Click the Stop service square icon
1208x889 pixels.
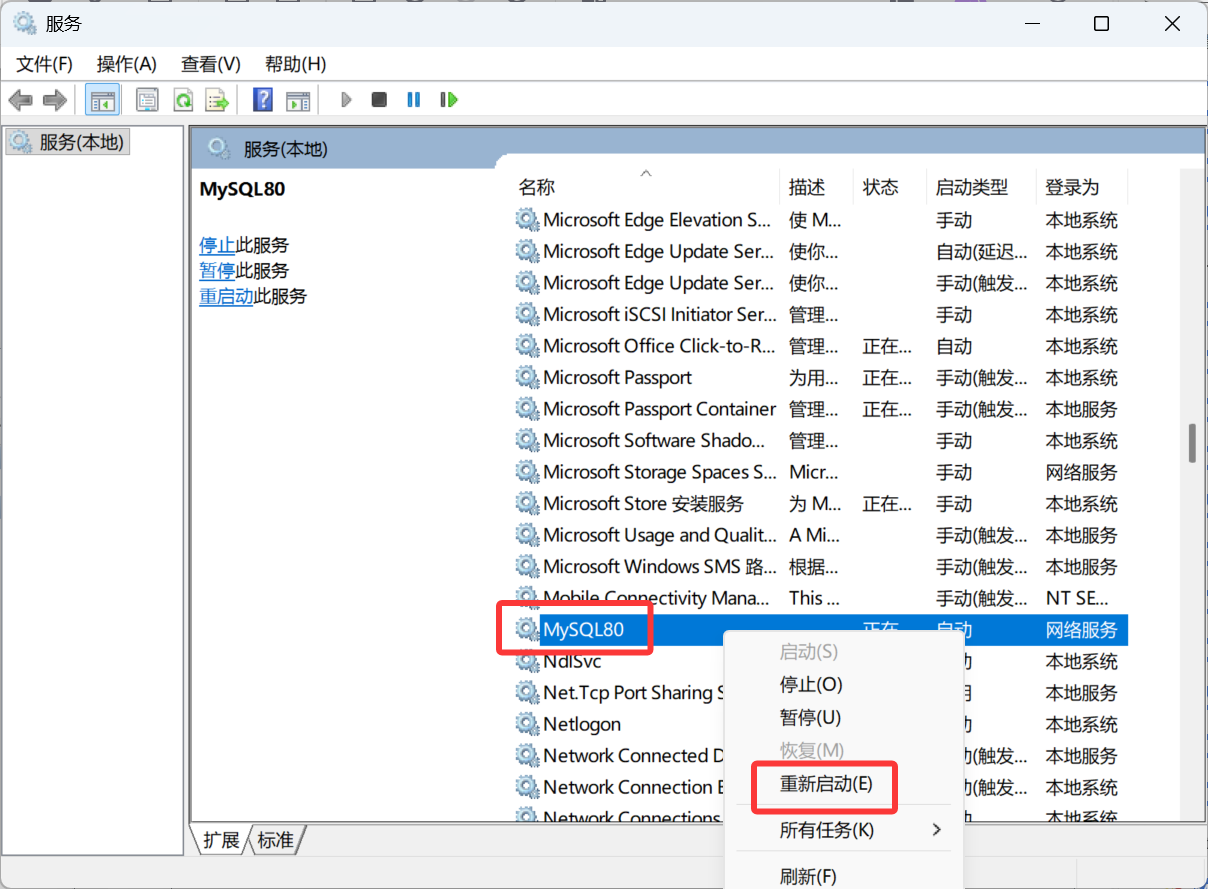pyautogui.click(x=379, y=100)
